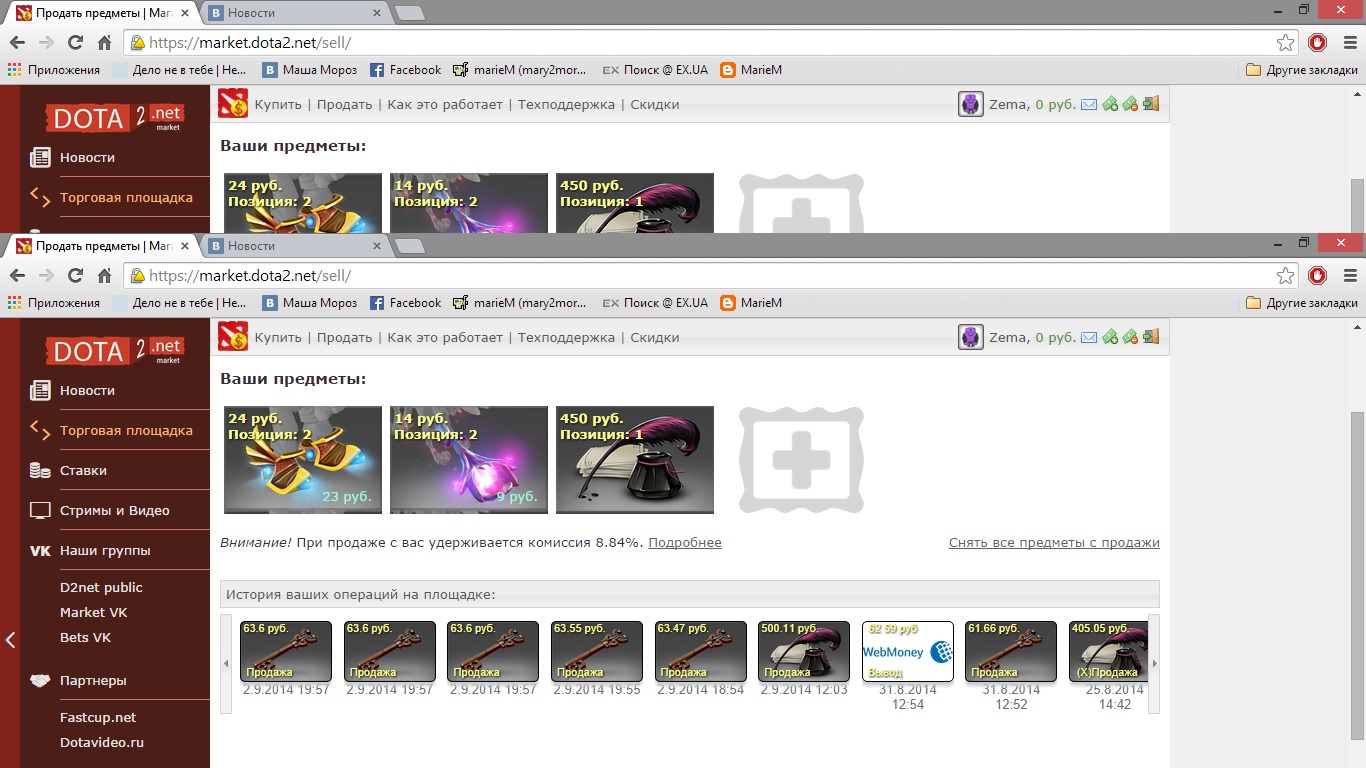
Task: Open messages envelope icon in upper window
Action: [1089, 104]
